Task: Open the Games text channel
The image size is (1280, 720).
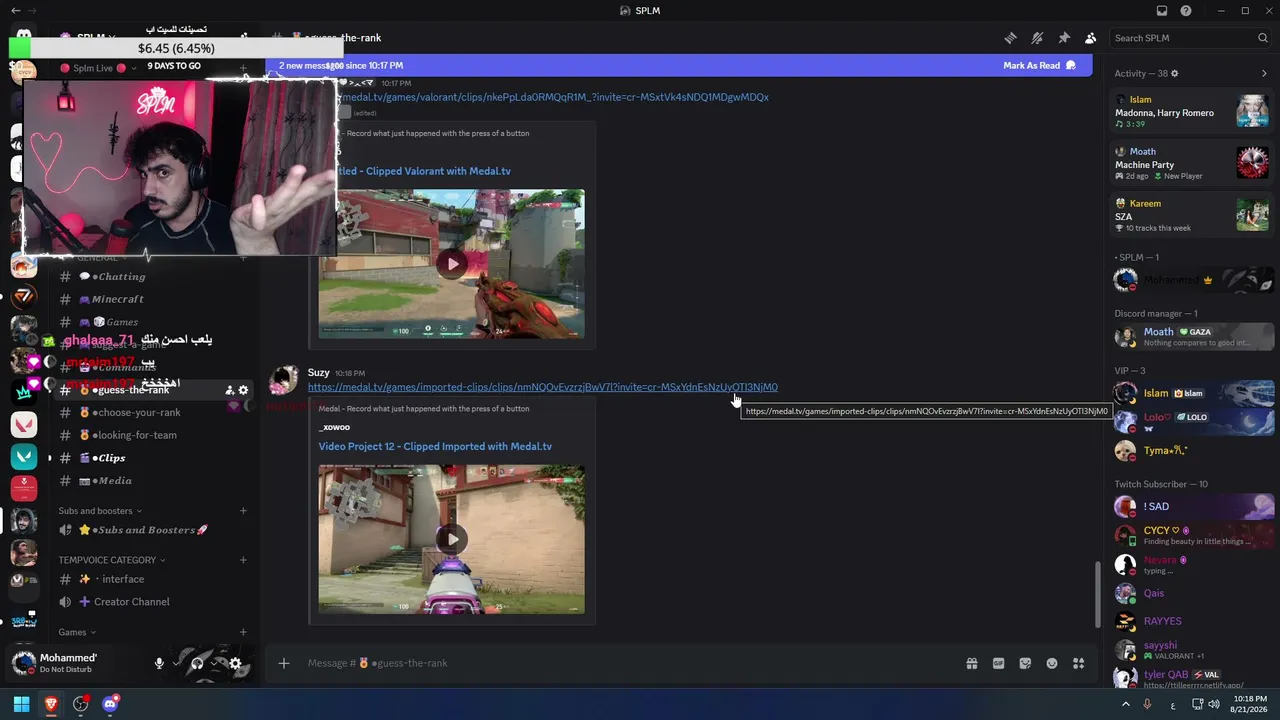Action: 153,322
